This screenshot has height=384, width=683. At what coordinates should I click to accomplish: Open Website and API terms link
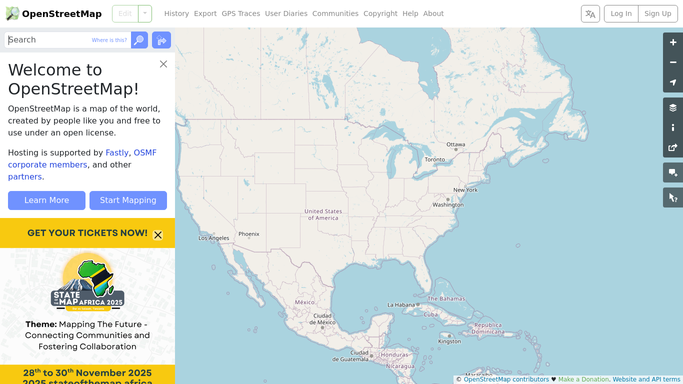click(x=646, y=380)
